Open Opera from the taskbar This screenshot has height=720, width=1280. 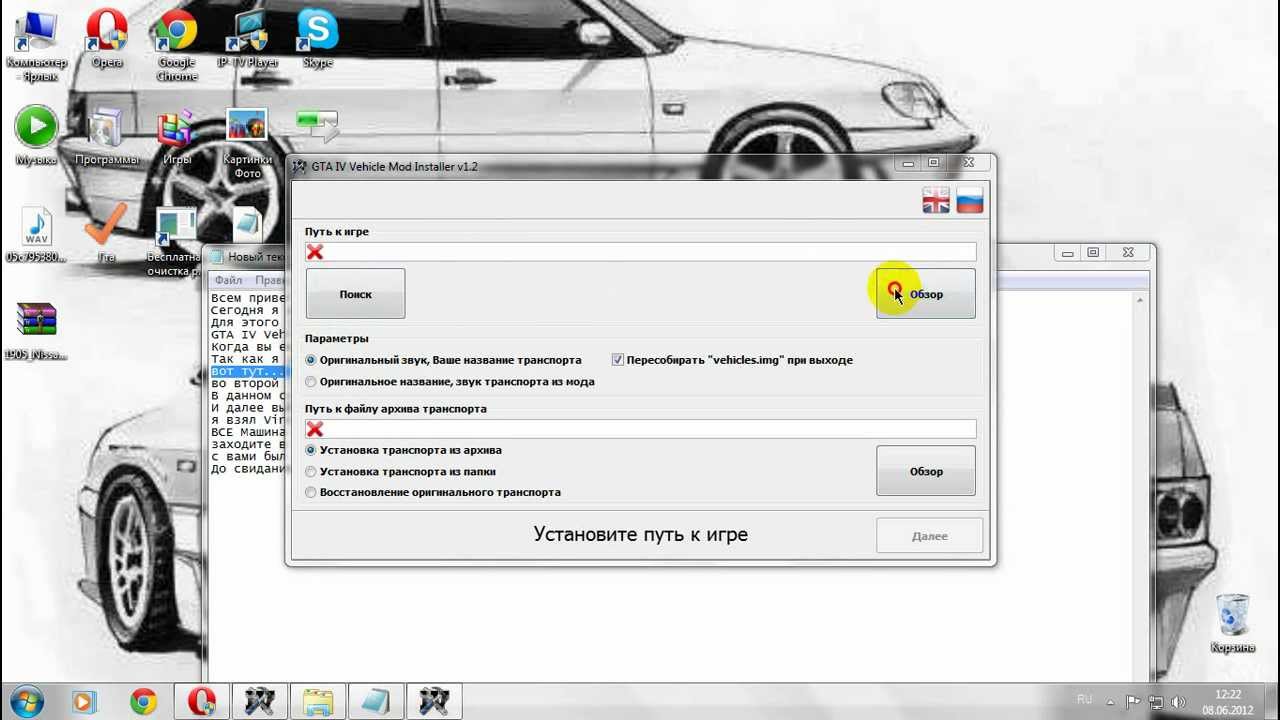pos(202,702)
